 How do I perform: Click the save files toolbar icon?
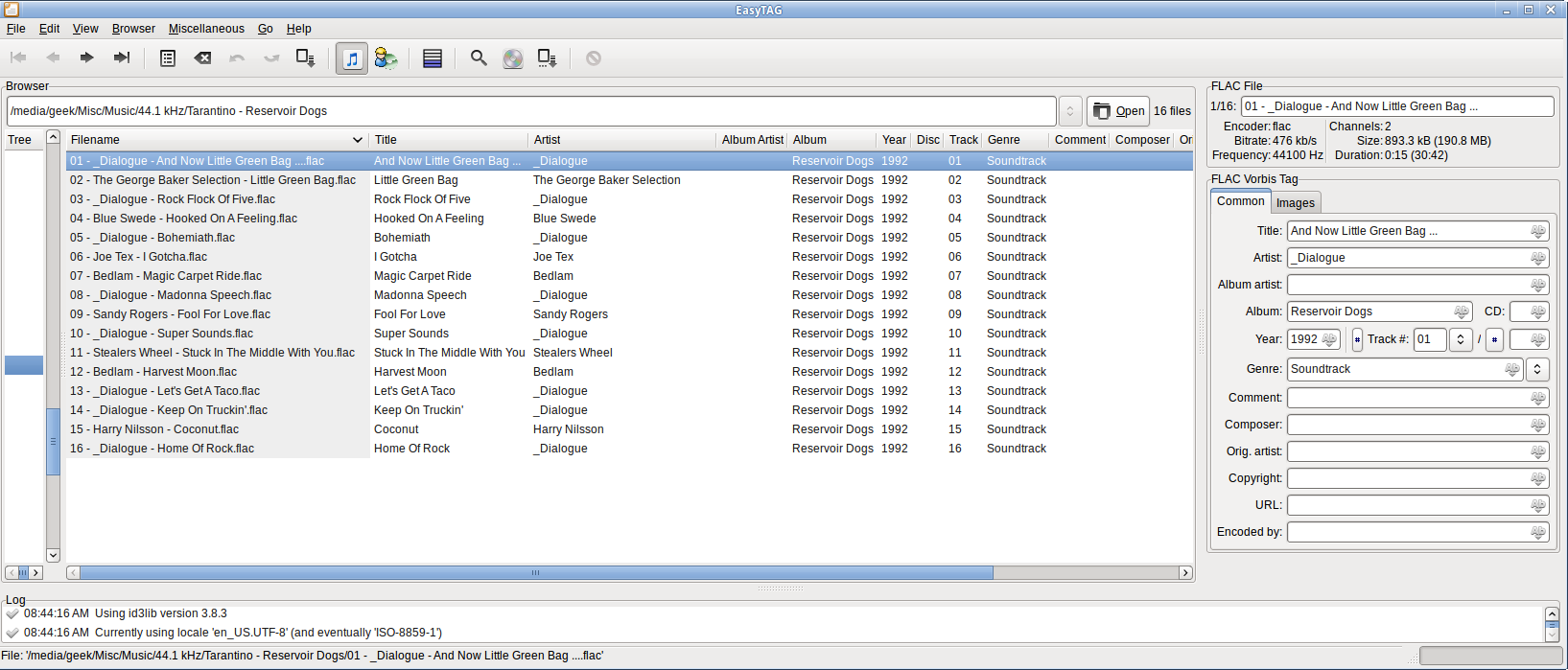point(306,58)
